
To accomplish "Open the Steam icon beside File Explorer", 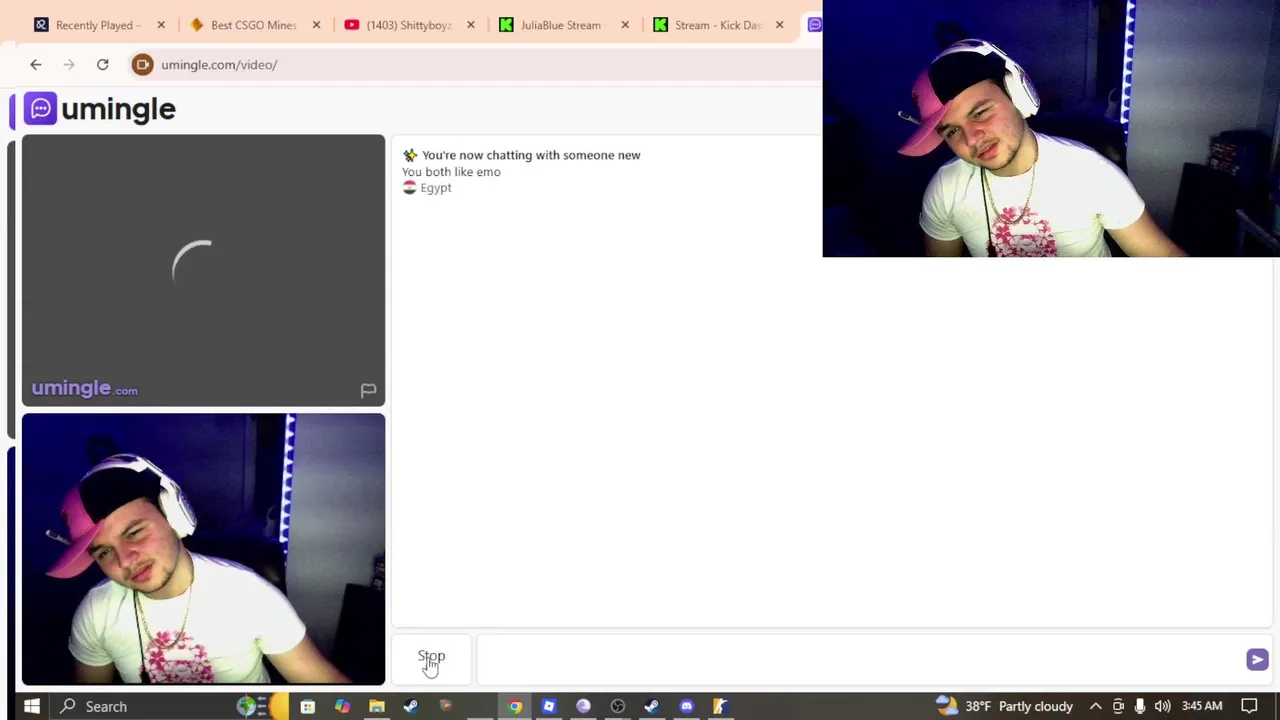I will [411, 706].
